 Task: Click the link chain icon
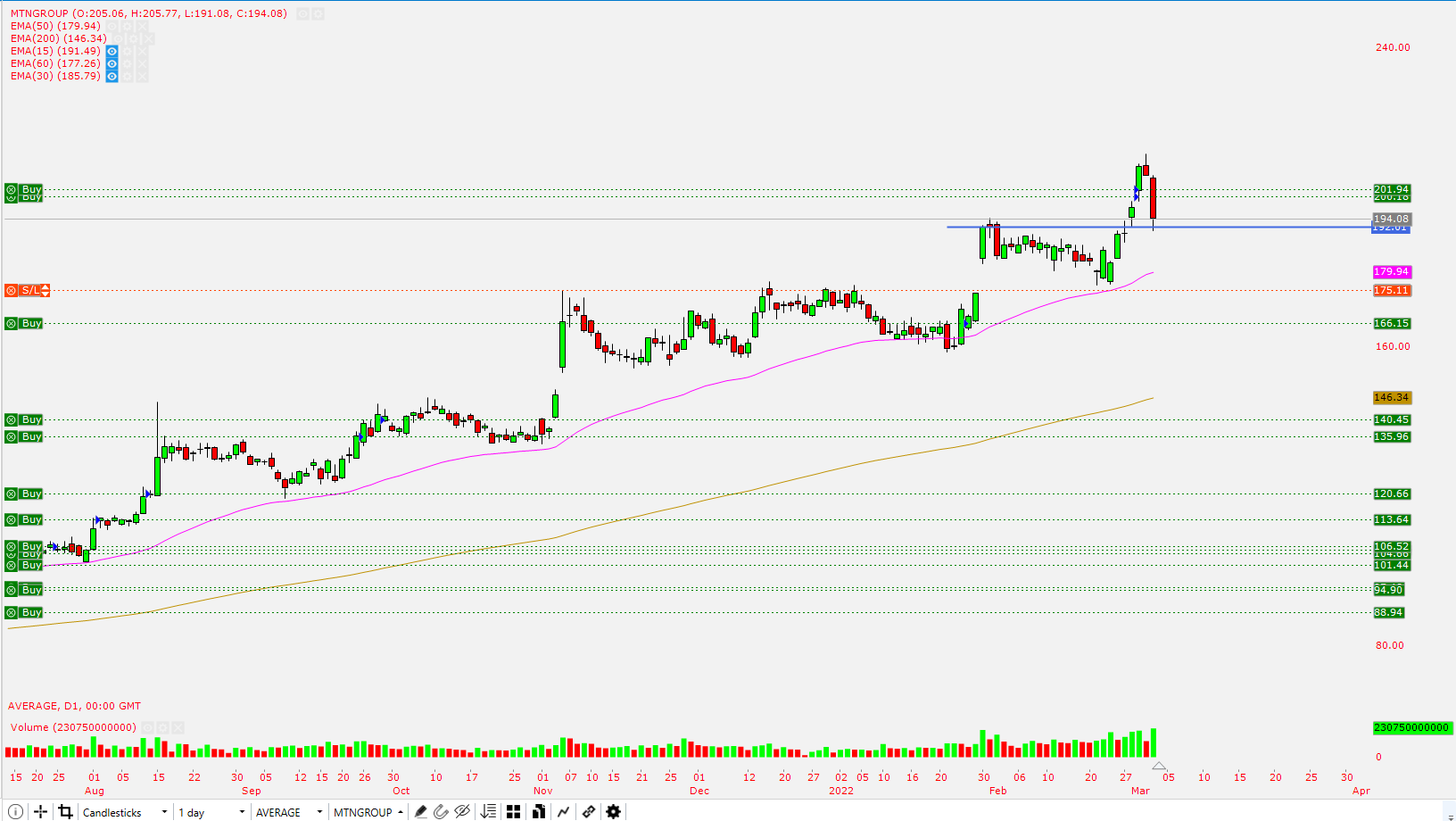[589, 811]
